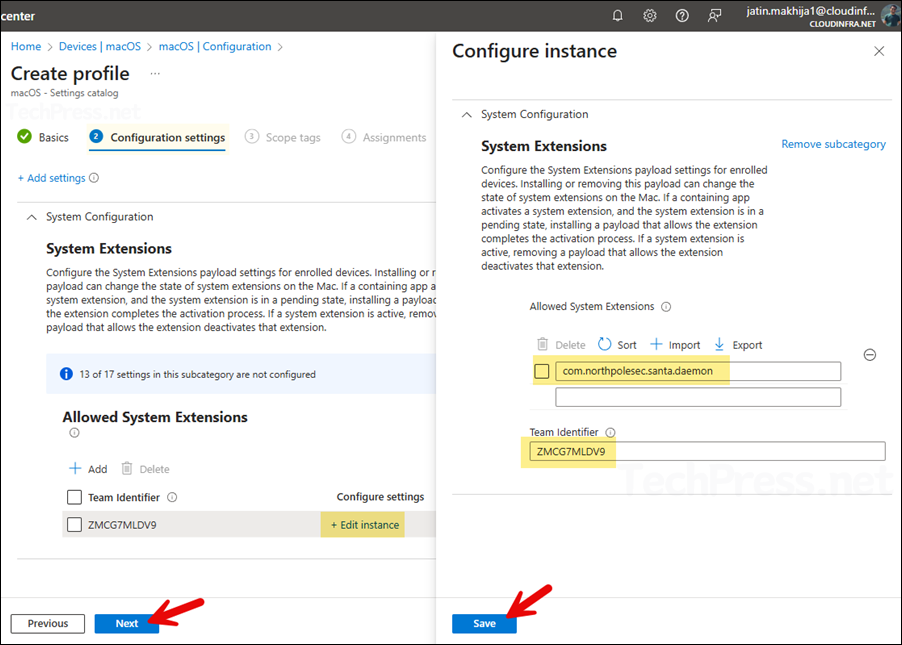This screenshot has height=645, width=902.
Task: Open the feedback person icon
Action: [714, 16]
